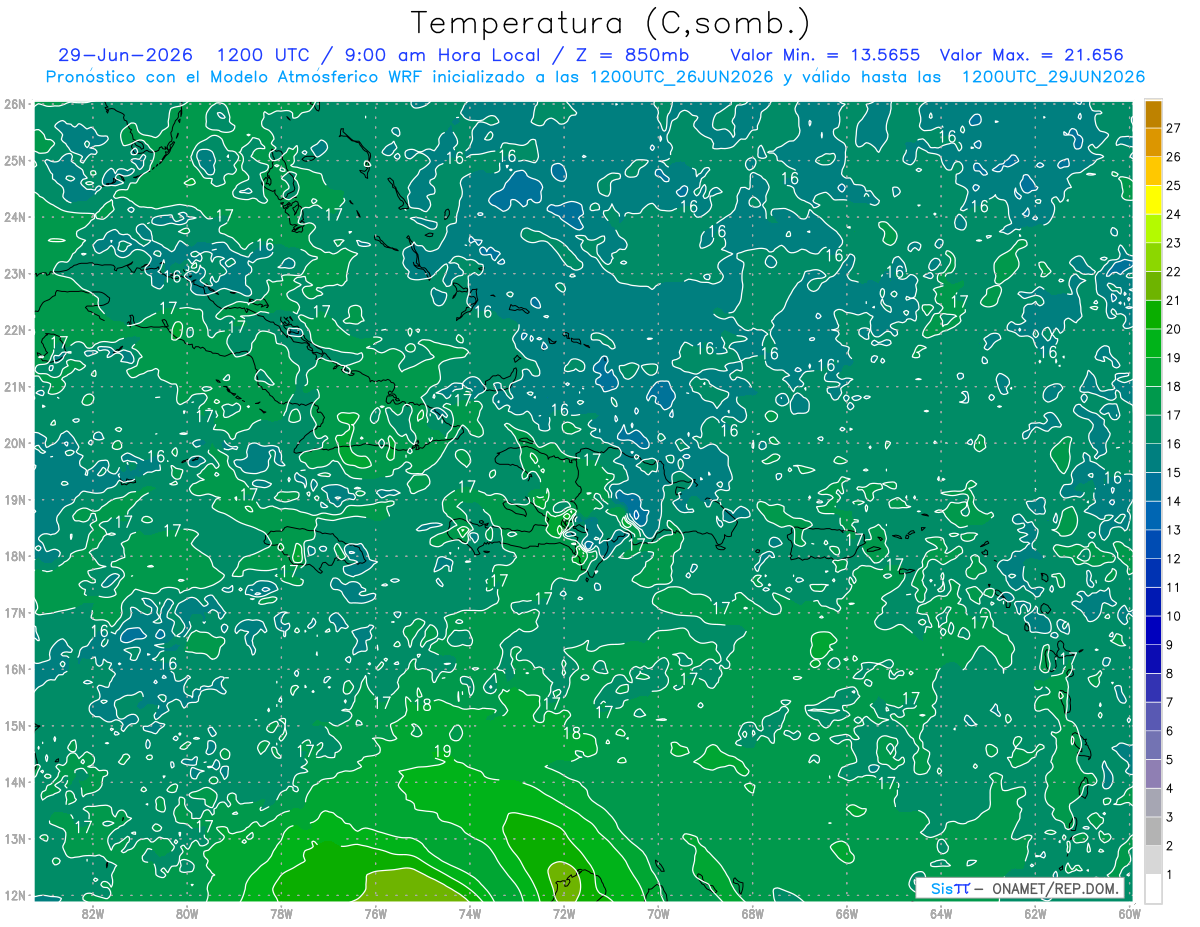
Task: Click the WRF model 'Pronóstico con el Modelo' line
Action: (595, 77)
